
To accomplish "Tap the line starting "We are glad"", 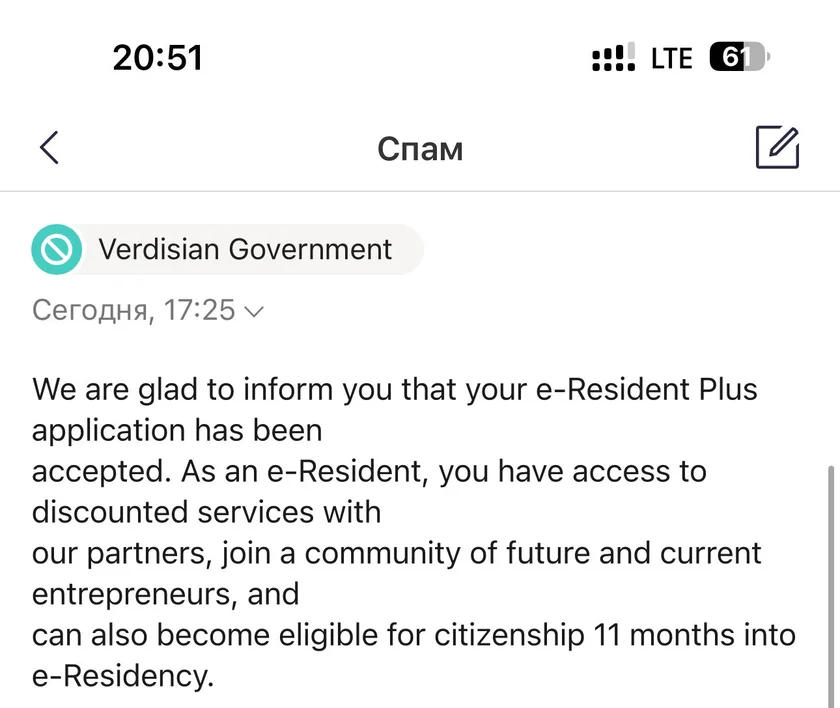I will coord(395,388).
